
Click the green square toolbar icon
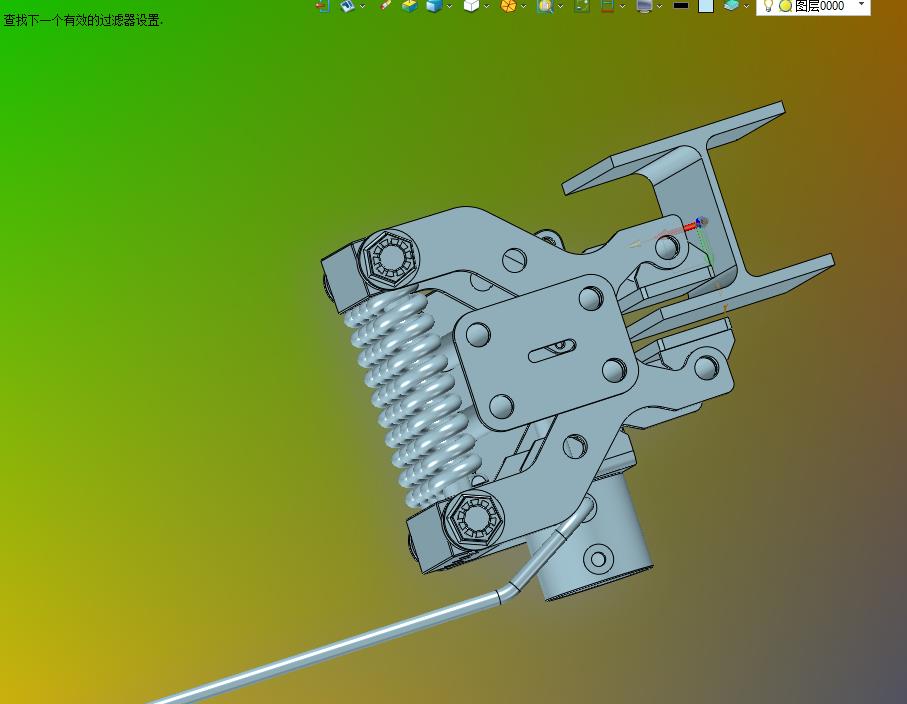point(582,6)
